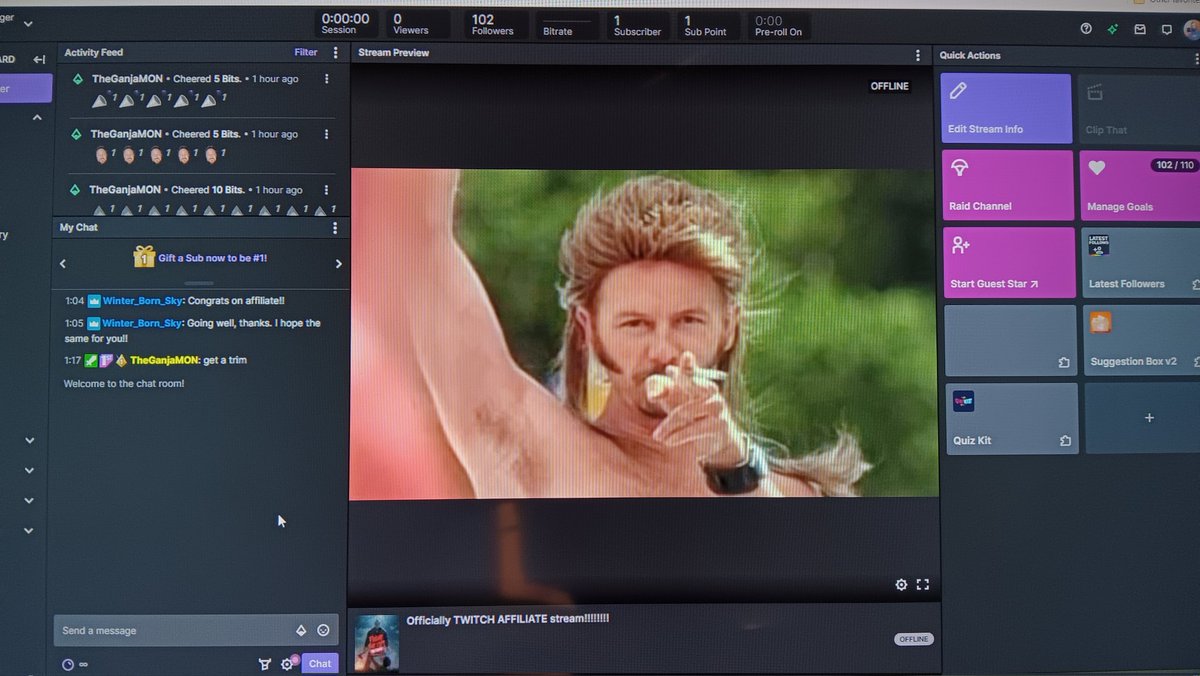Open Activity Feed three-dot options
Image resolution: width=1200 pixels, height=676 pixels.
[x=335, y=52]
